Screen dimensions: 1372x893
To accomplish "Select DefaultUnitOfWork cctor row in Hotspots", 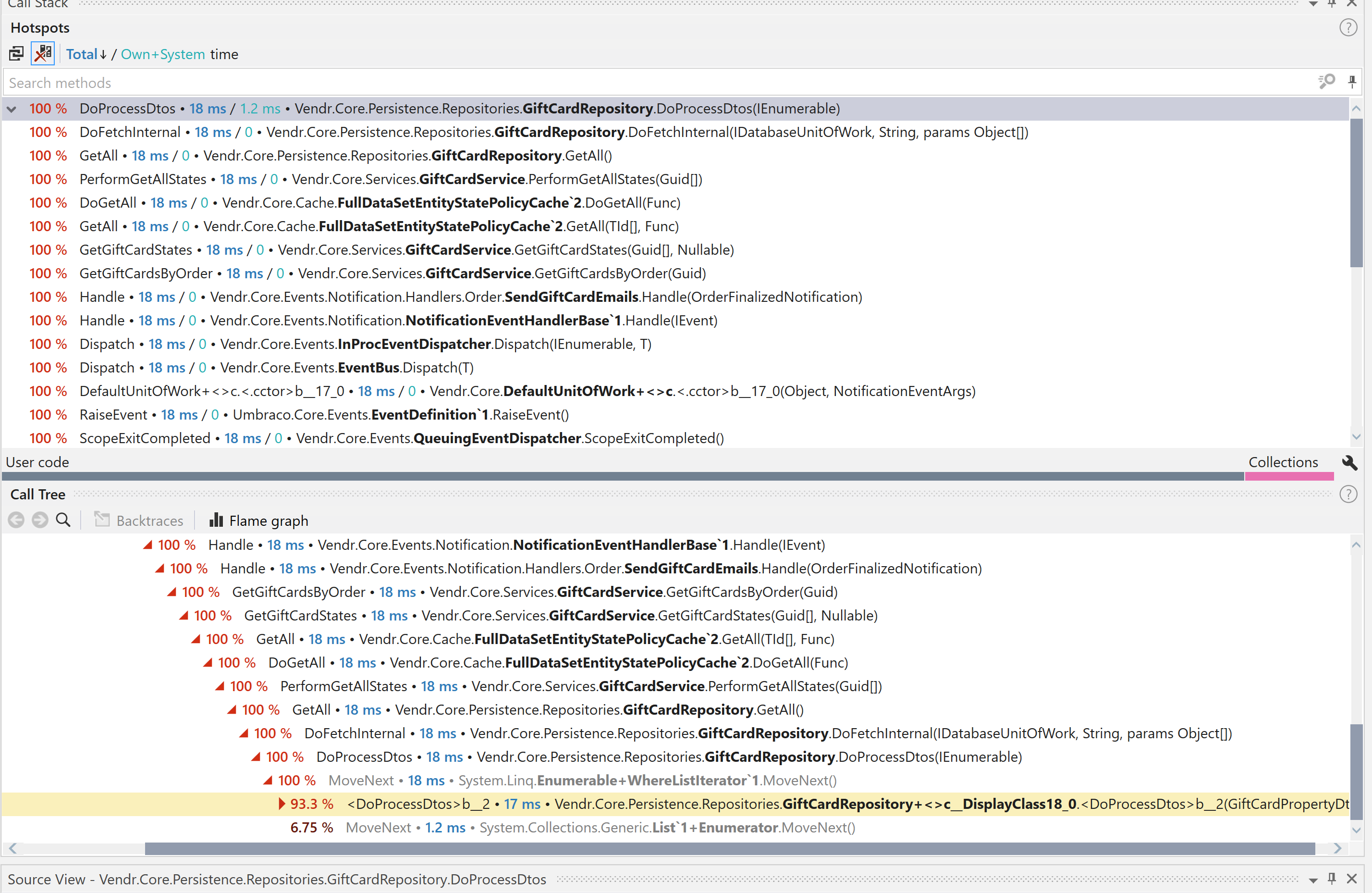I will tap(675, 391).
